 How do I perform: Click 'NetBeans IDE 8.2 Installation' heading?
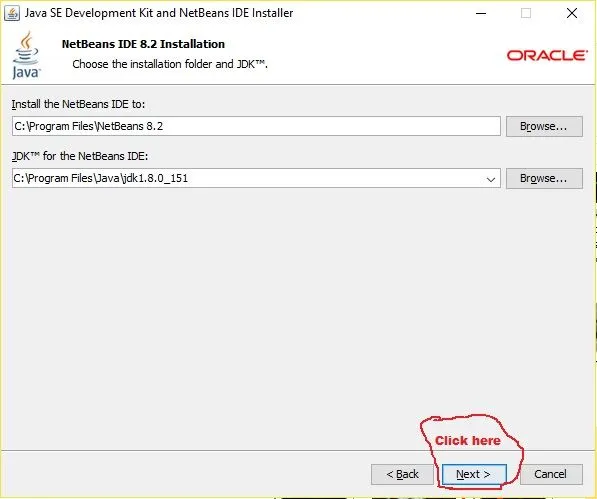(x=143, y=44)
